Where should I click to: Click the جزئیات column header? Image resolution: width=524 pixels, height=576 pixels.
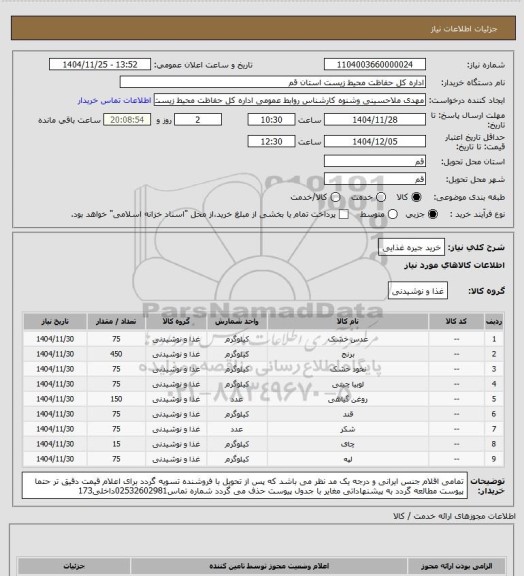point(74,566)
